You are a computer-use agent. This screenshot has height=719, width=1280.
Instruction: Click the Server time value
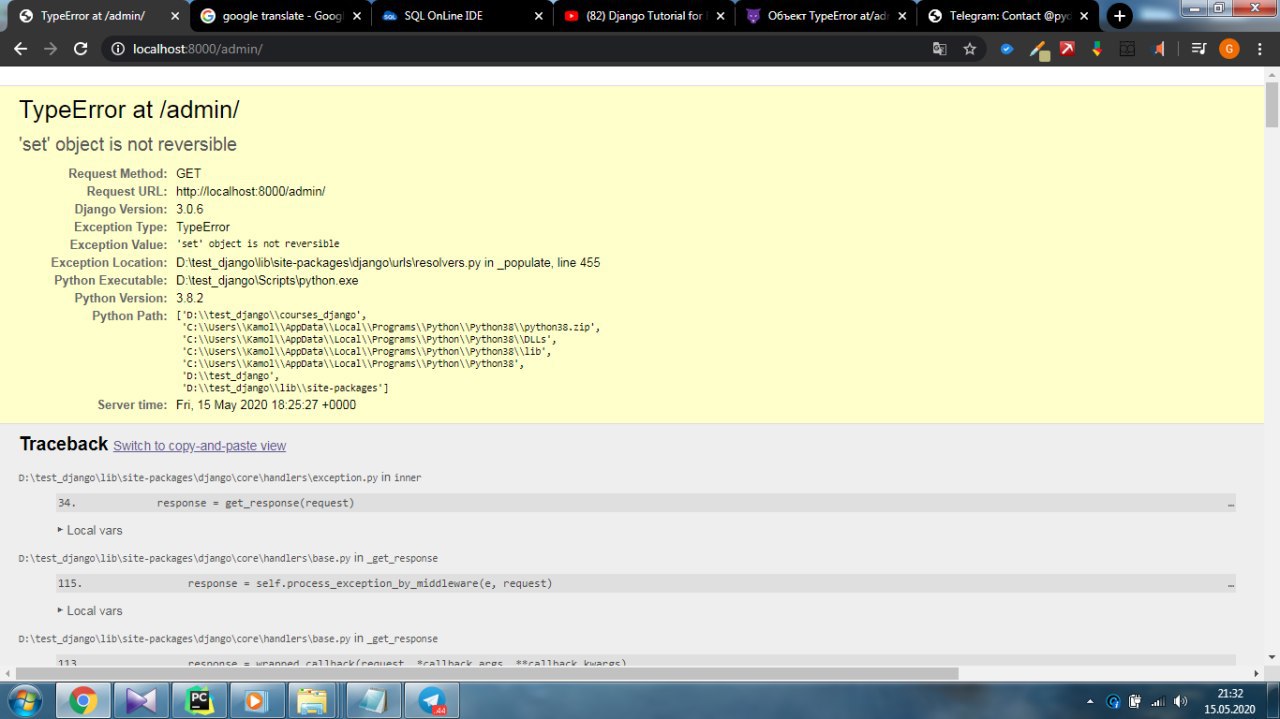266,405
